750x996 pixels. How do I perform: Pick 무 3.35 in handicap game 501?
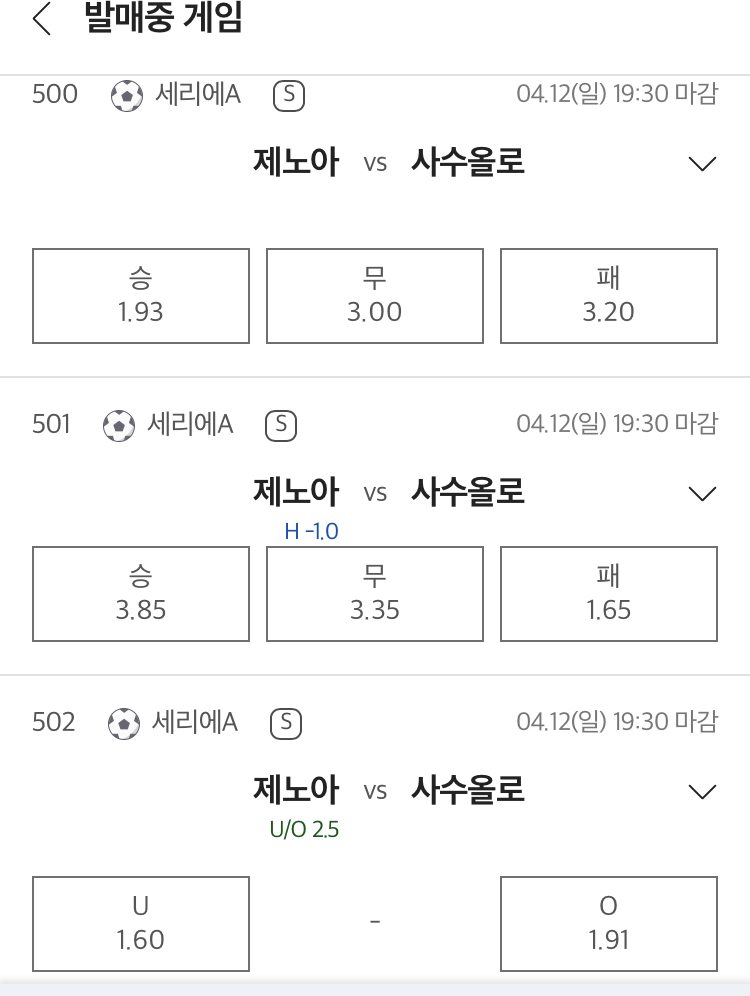(375, 594)
